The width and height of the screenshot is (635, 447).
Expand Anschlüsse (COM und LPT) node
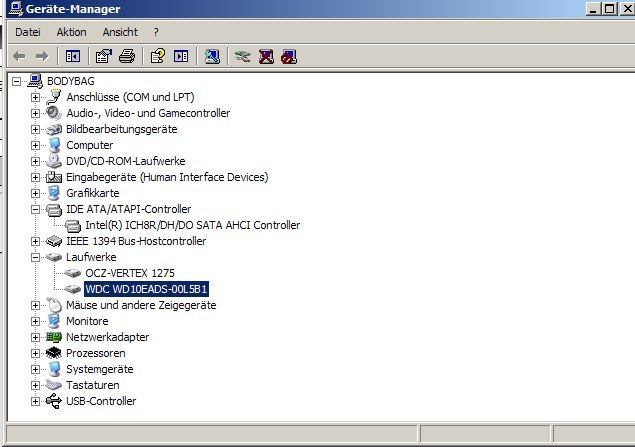pyautogui.click(x=35, y=97)
